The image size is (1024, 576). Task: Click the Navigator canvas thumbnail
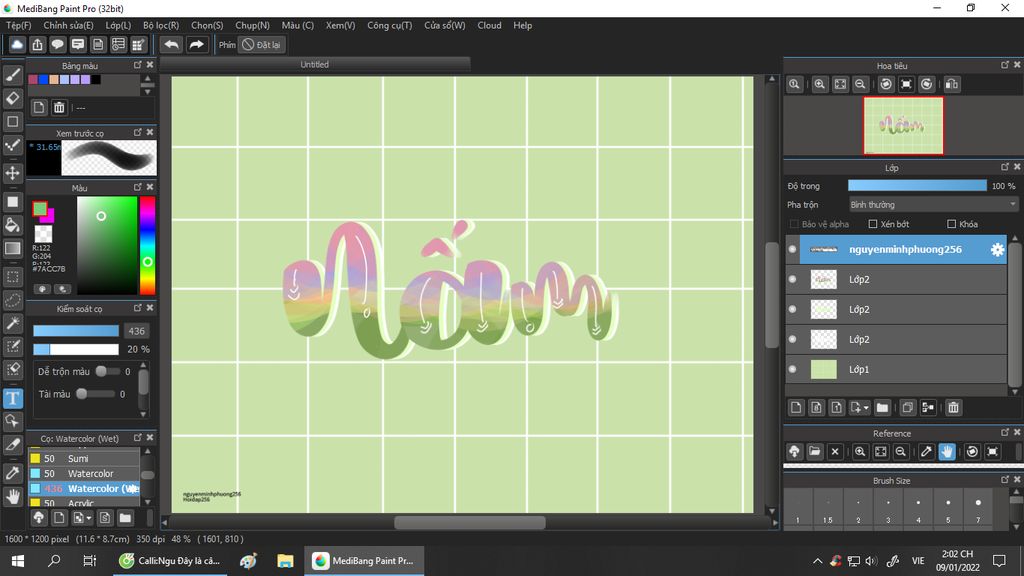point(903,126)
